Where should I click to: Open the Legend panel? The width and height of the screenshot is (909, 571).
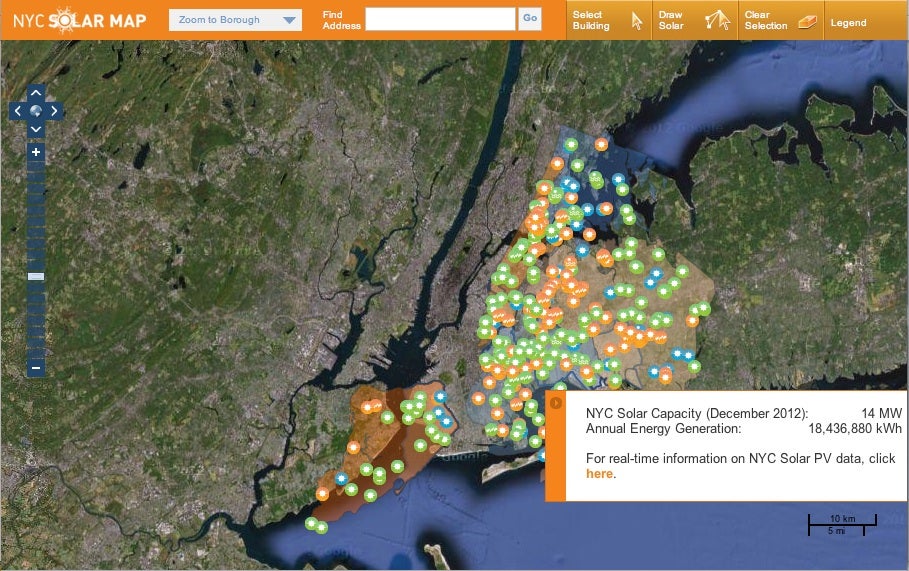coord(847,22)
